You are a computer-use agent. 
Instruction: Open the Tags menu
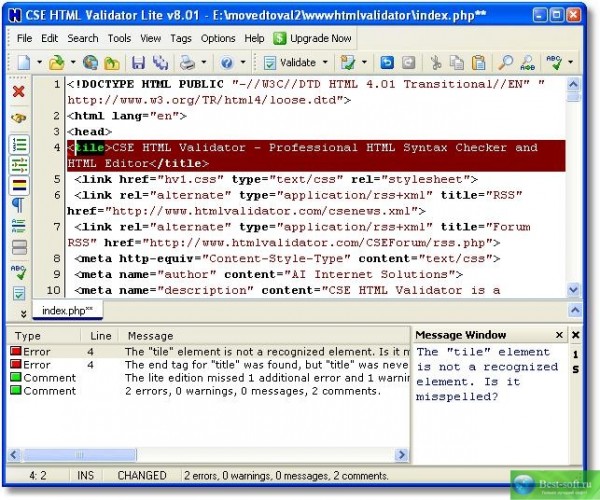coord(181,38)
